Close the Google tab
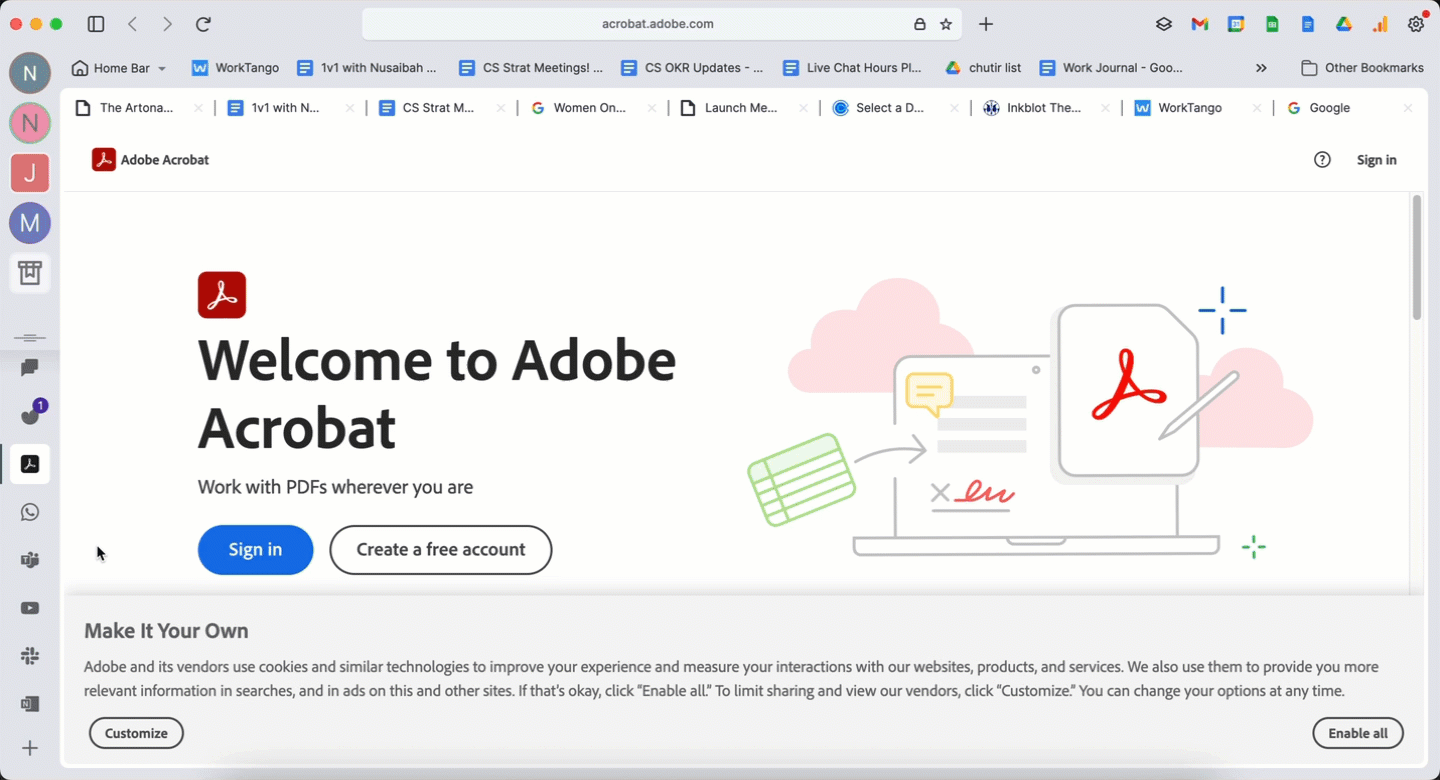The width and height of the screenshot is (1440, 780). pos(1408,108)
